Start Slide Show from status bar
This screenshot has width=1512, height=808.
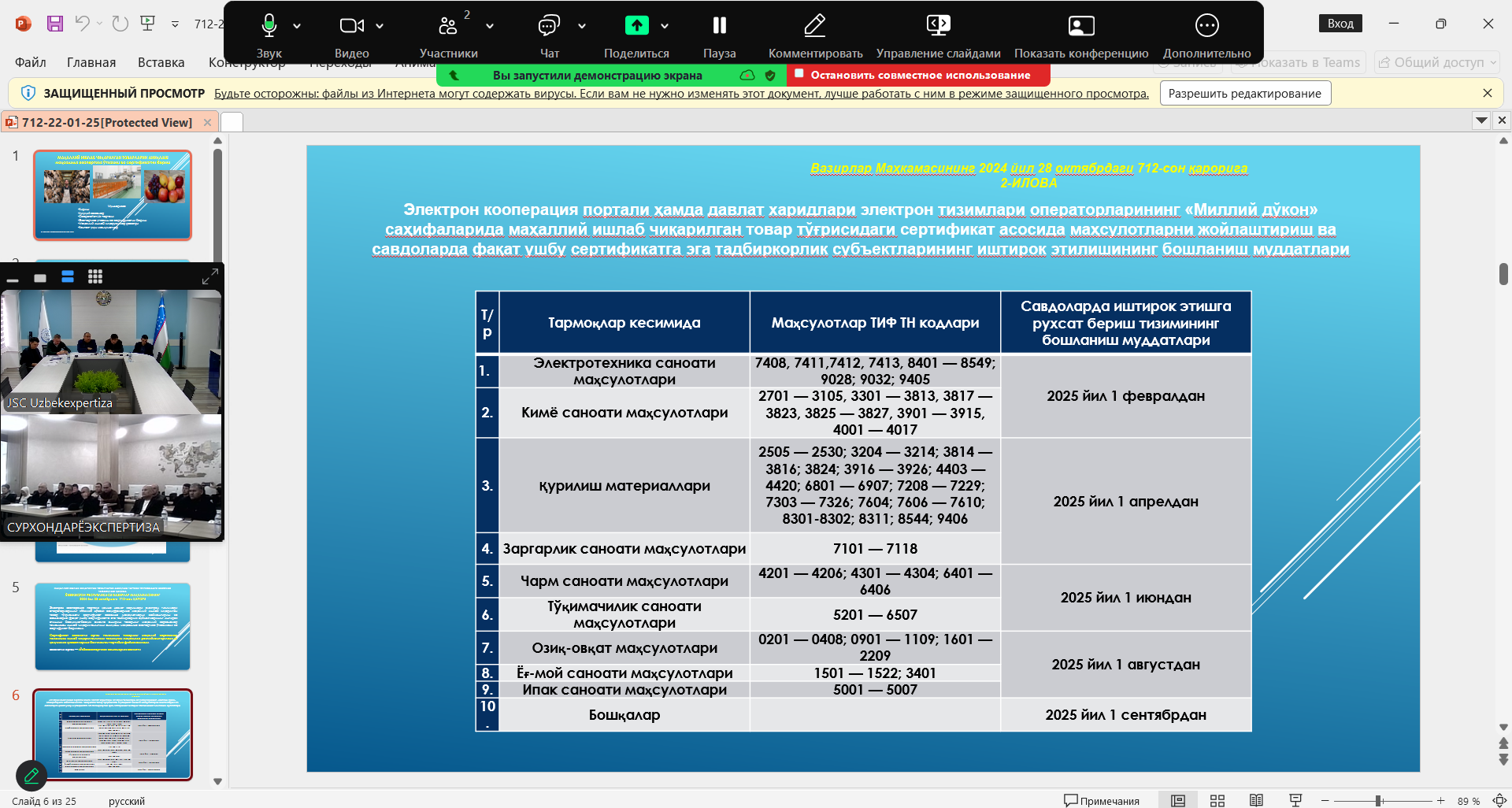[1295, 800]
